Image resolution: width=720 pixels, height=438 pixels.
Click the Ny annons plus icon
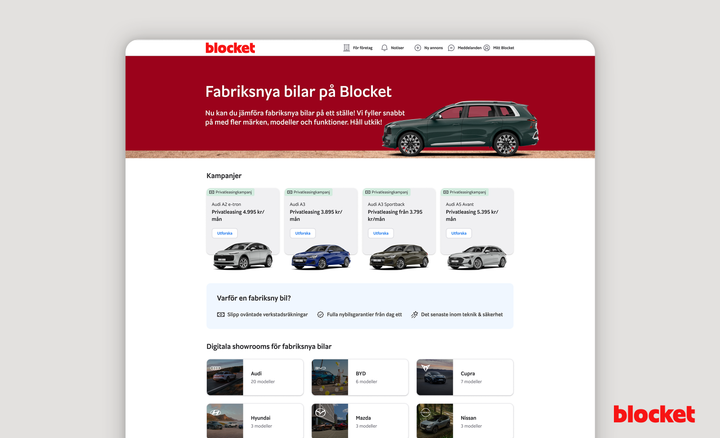(417, 48)
